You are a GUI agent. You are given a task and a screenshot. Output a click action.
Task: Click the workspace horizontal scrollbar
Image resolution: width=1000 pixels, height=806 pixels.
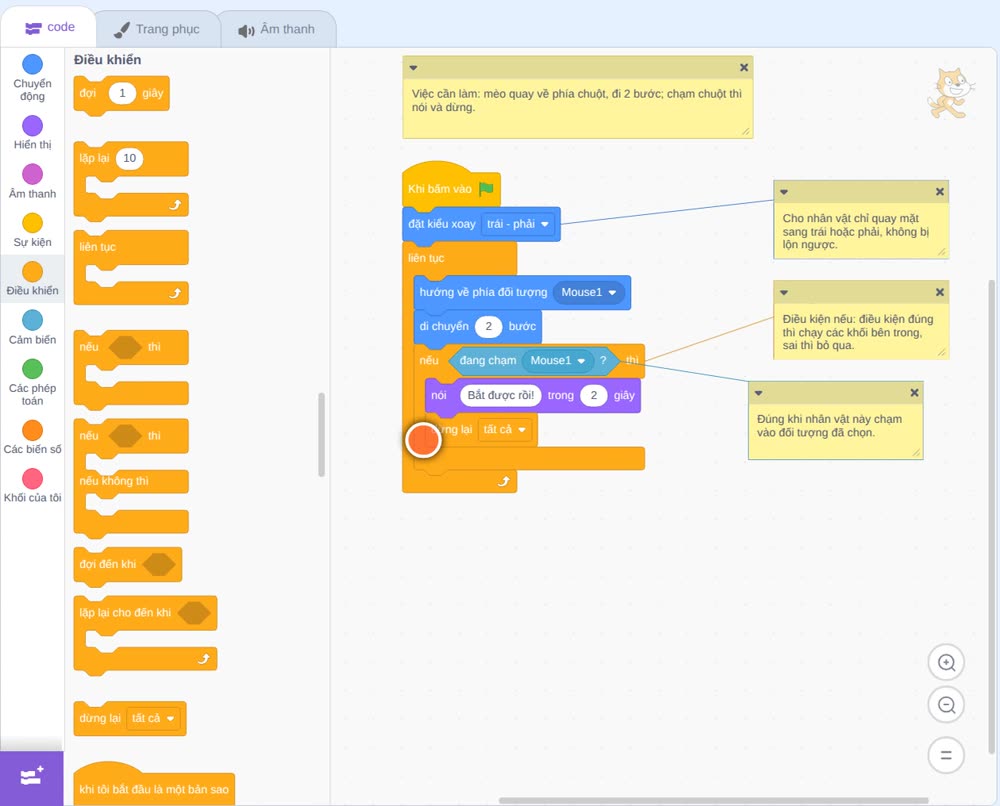(713, 800)
